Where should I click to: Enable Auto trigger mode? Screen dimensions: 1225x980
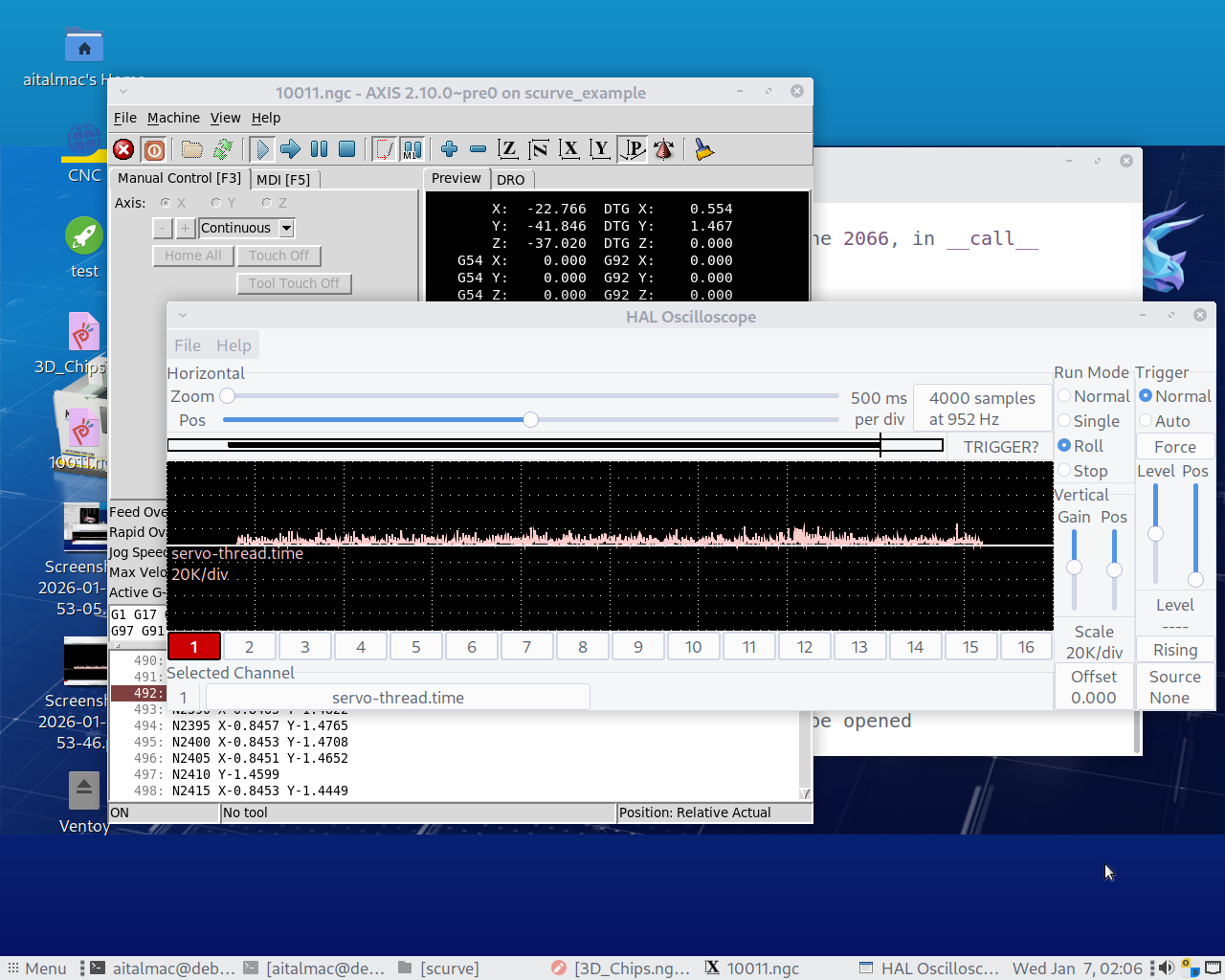point(1146,421)
